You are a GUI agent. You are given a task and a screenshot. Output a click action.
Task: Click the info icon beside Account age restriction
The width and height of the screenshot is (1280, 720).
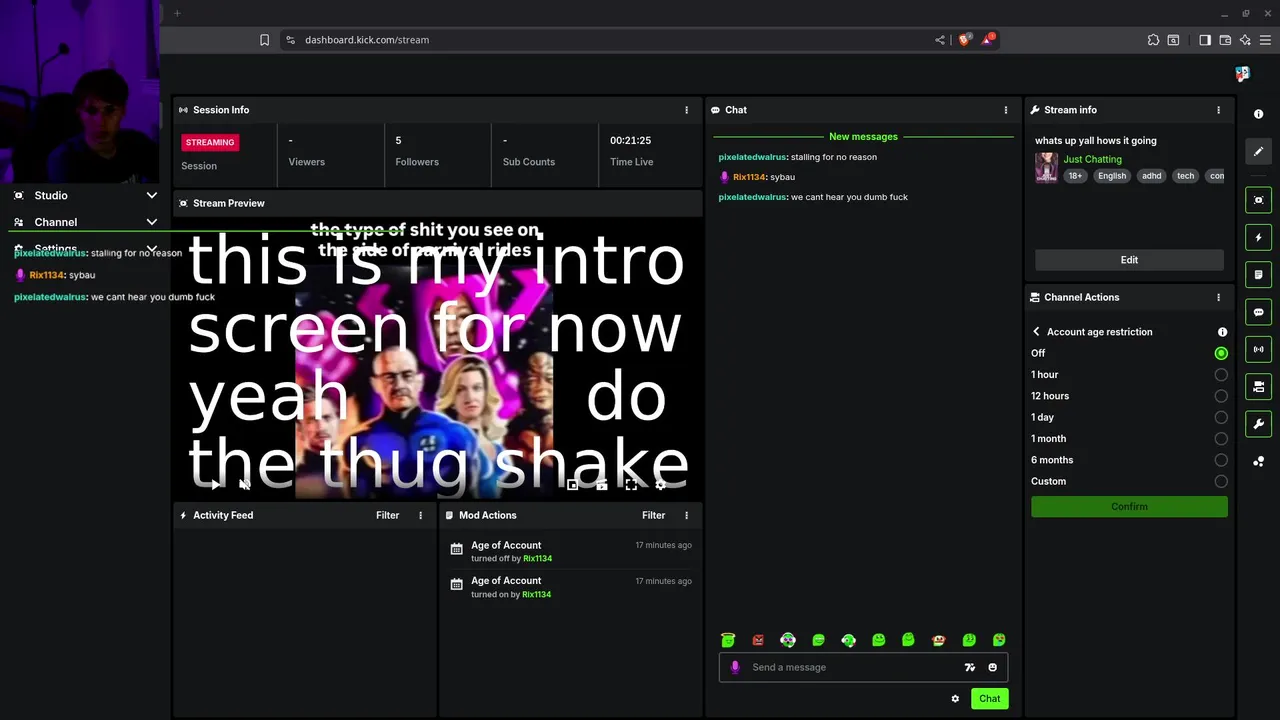pyautogui.click(x=1222, y=332)
